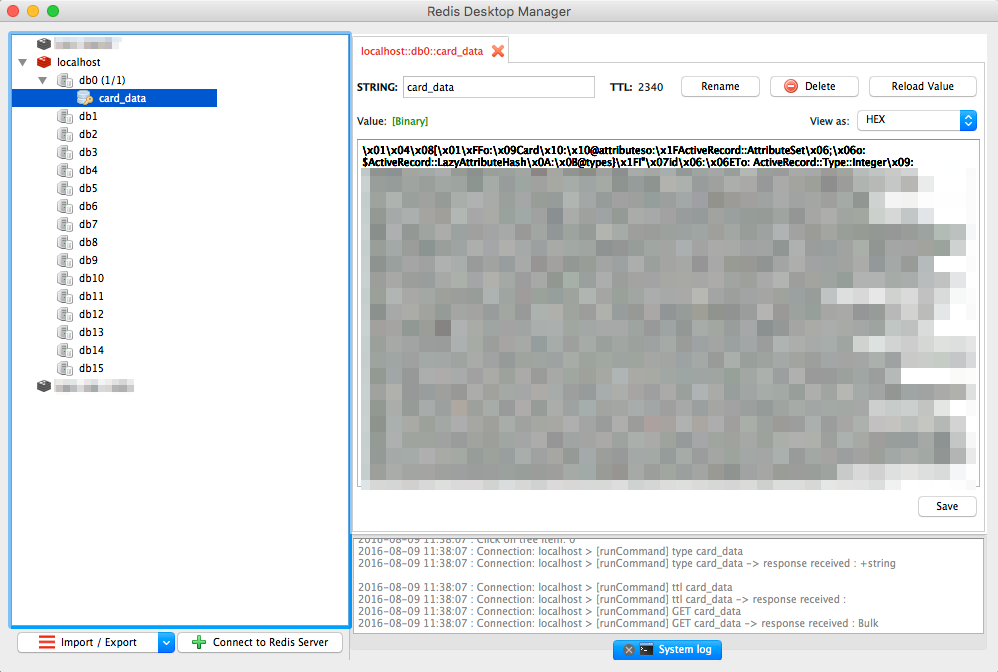Screen dimensions: 998x672
Task: Open the Import / Export dropdown arrow
Action: (166, 643)
